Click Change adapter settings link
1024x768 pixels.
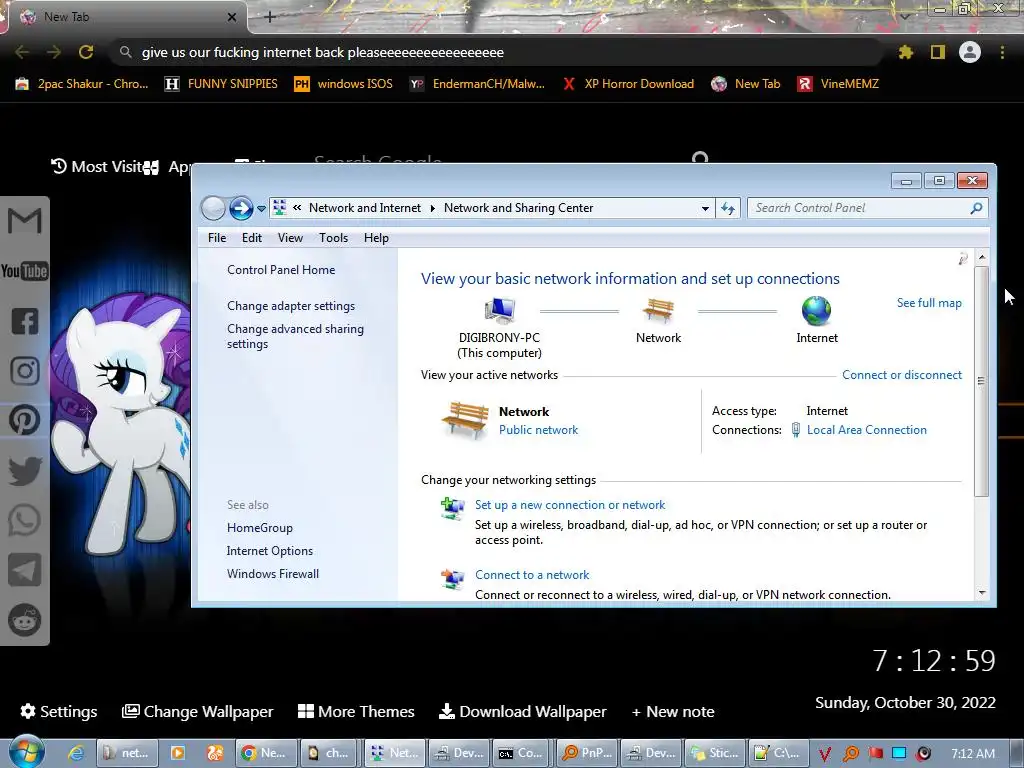tap(291, 306)
